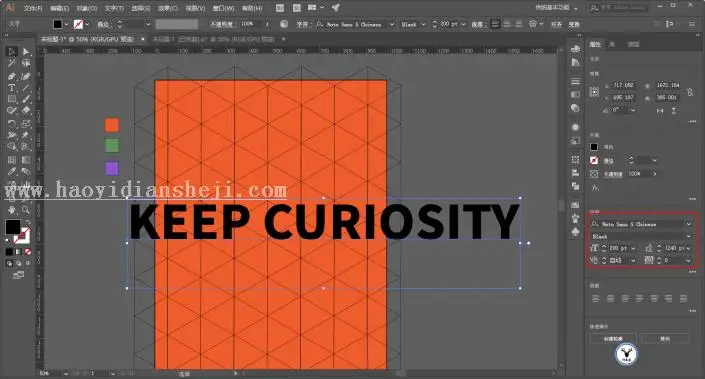The image size is (705, 379).
Task: Click the Make Envelope warp icon in control bar
Action: [533, 24]
